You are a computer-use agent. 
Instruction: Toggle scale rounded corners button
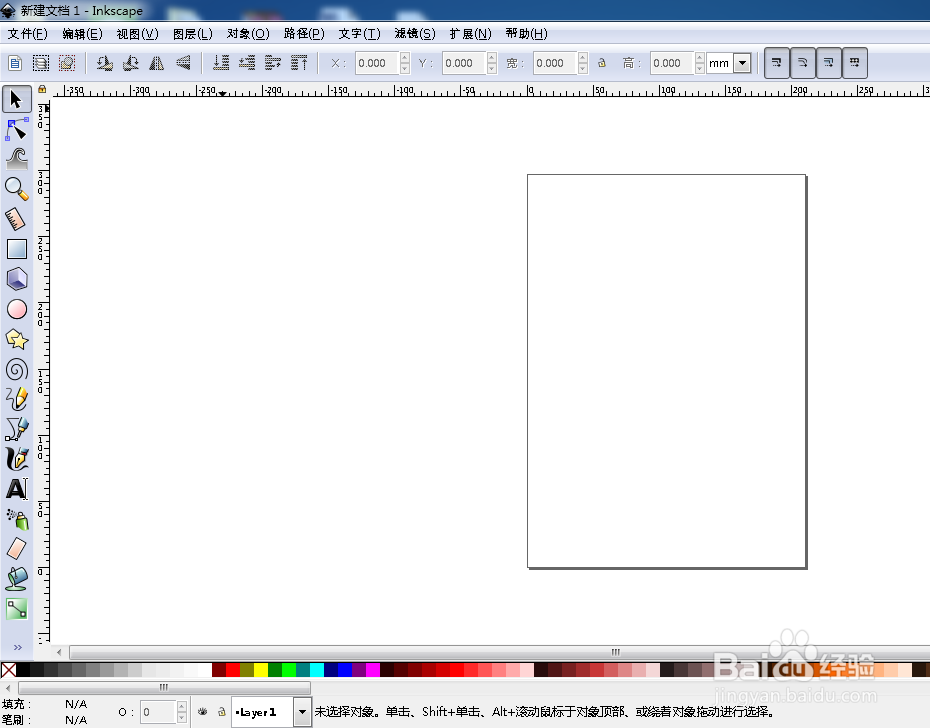pyautogui.click(x=802, y=63)
